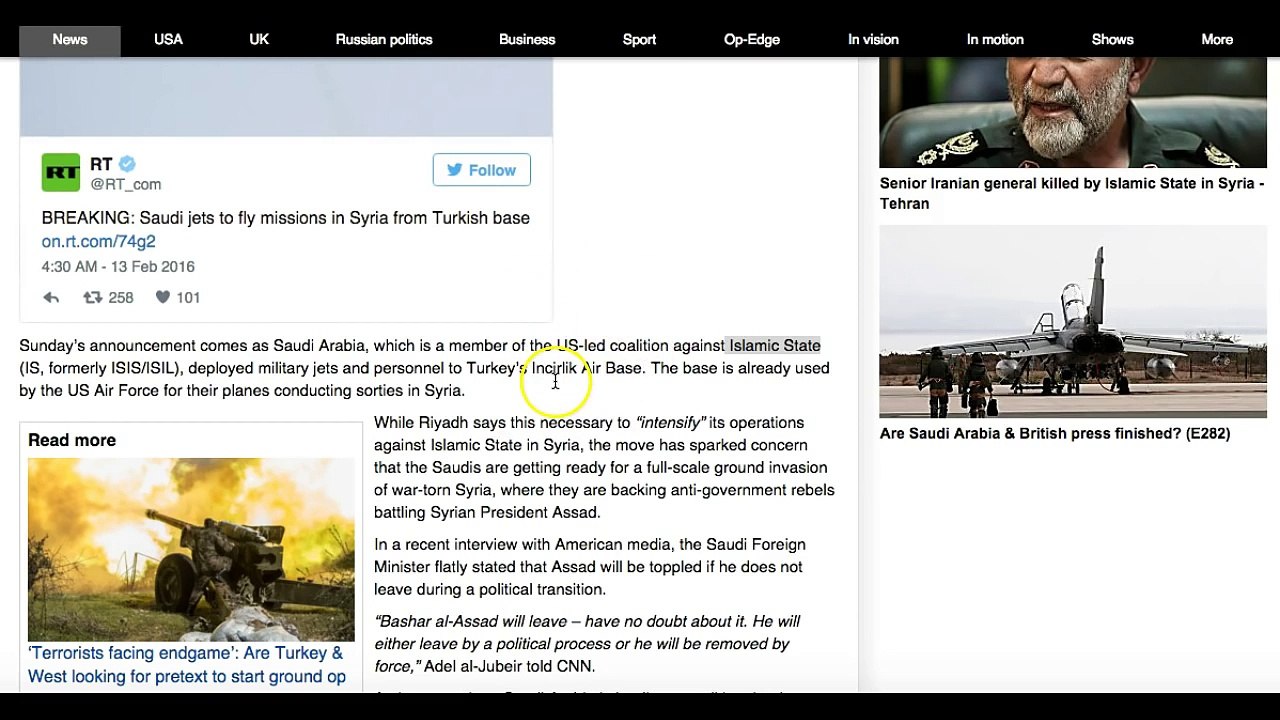
Task: Retweet the RT breaking tweet
Action: [x=92, y=297]
